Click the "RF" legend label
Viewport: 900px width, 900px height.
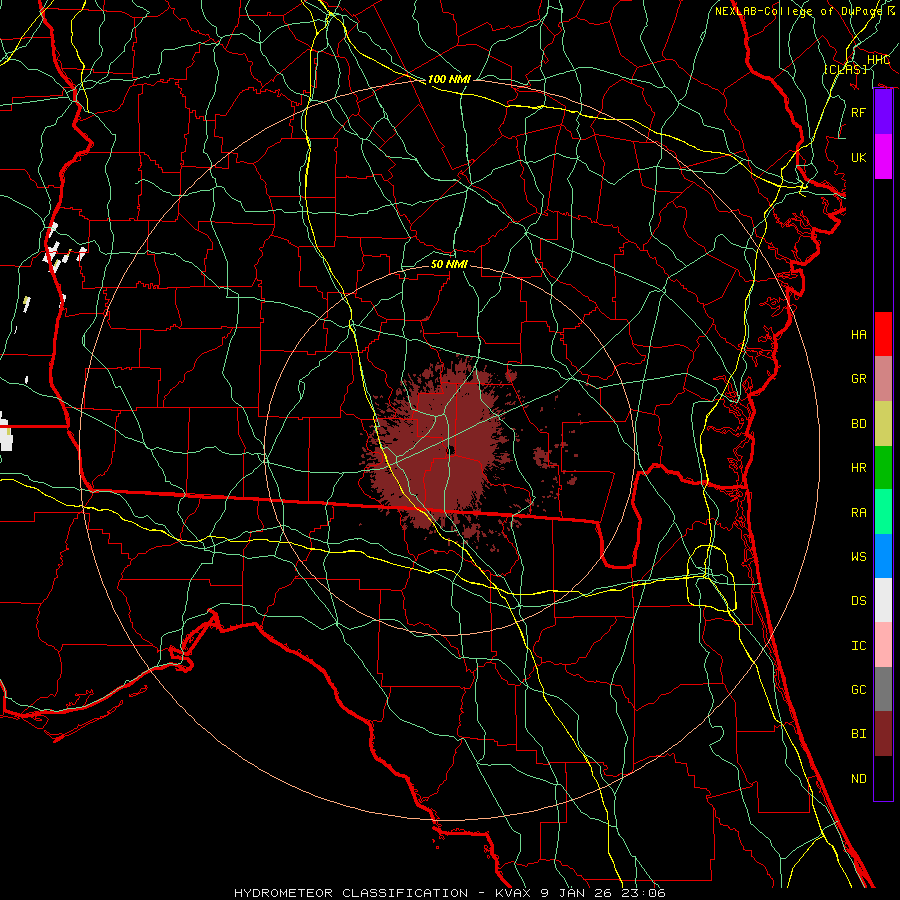(859, 112)
